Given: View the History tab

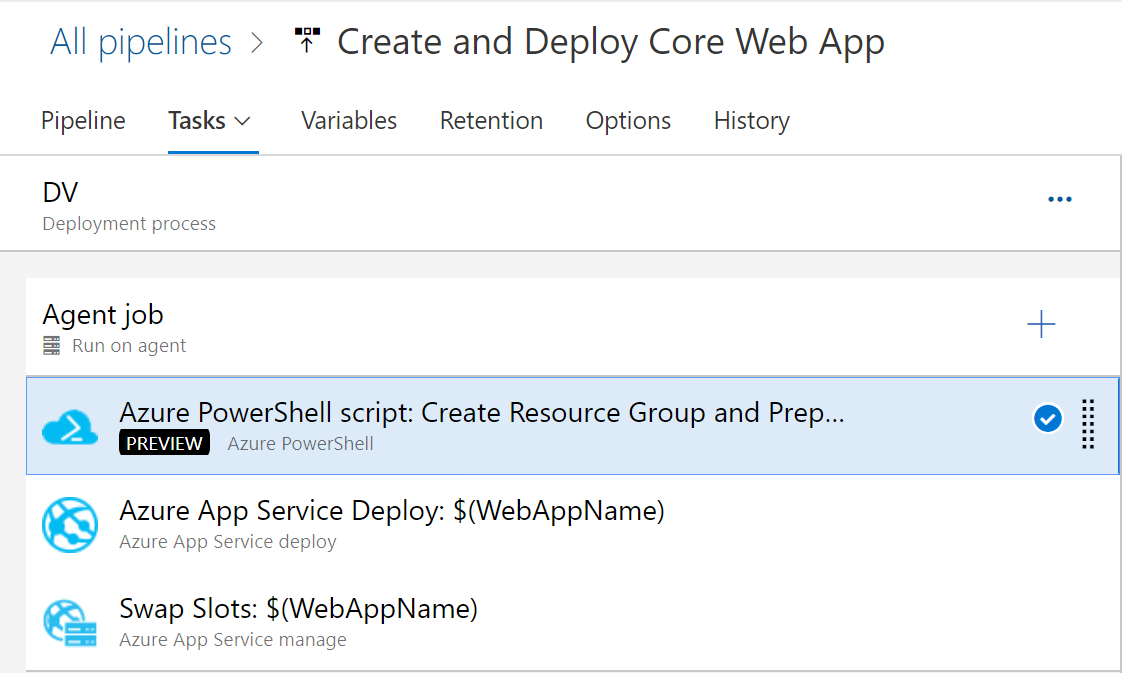Looking at the screenshot, I should (x=751, y=120).
